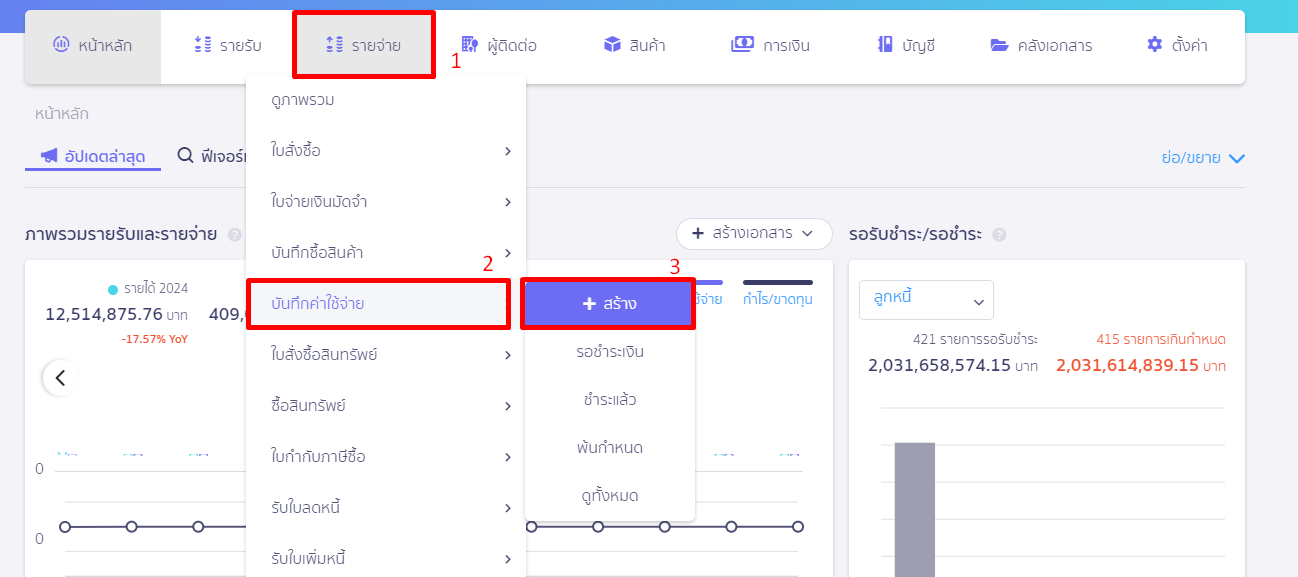Viewport: 1298px width, 577px height.
Task: Click the building icon beside ผู้ติดต่อ
Action: (x=470, y=45)
